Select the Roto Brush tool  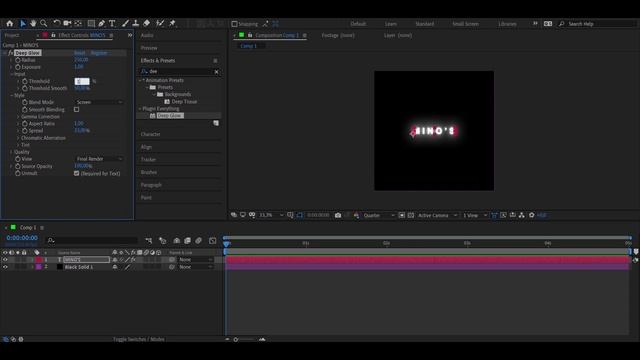tap(160, 24)
